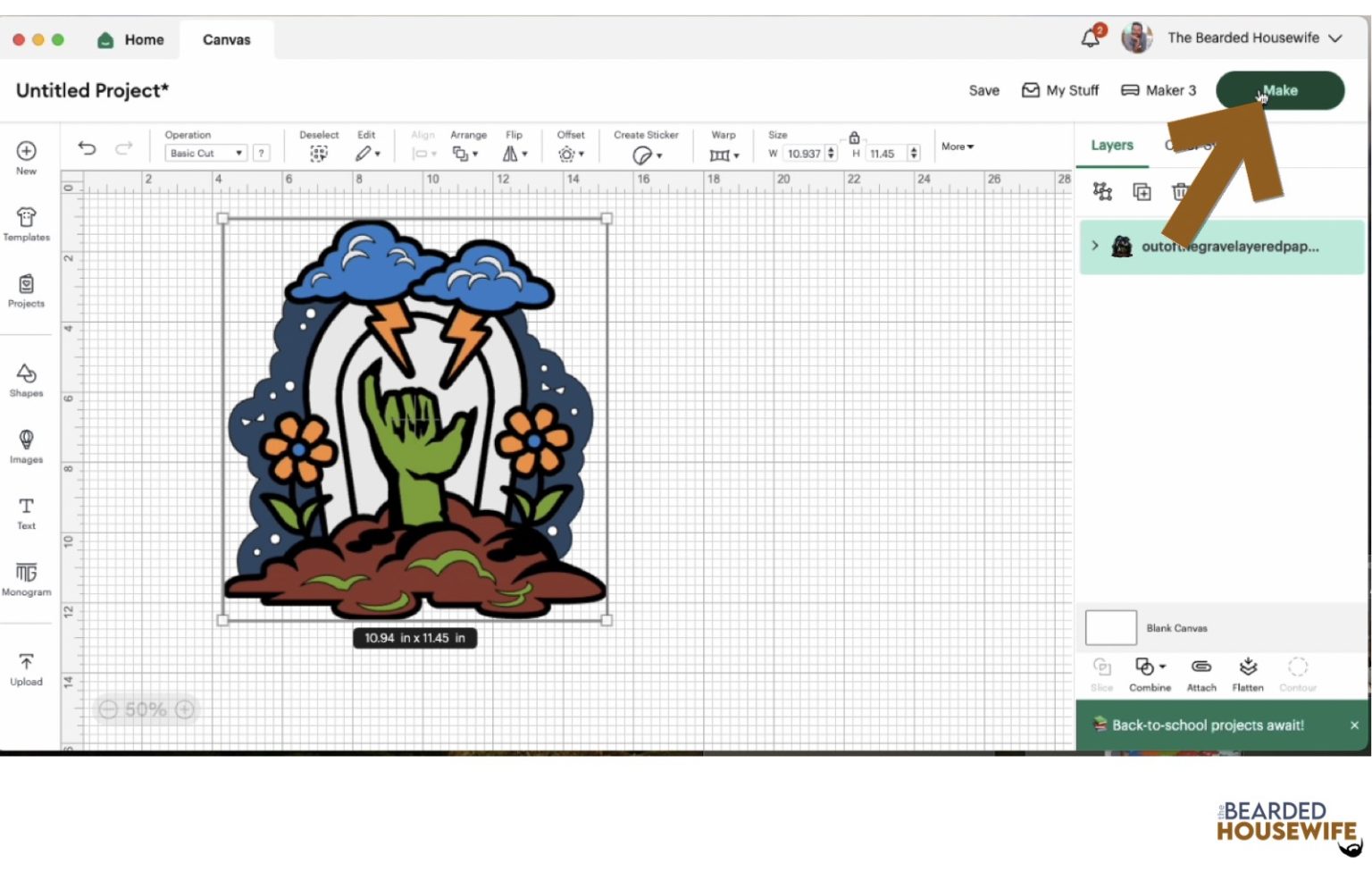Select the Text tool
This screenshot has height=872, width=1372.
(26, 512)
